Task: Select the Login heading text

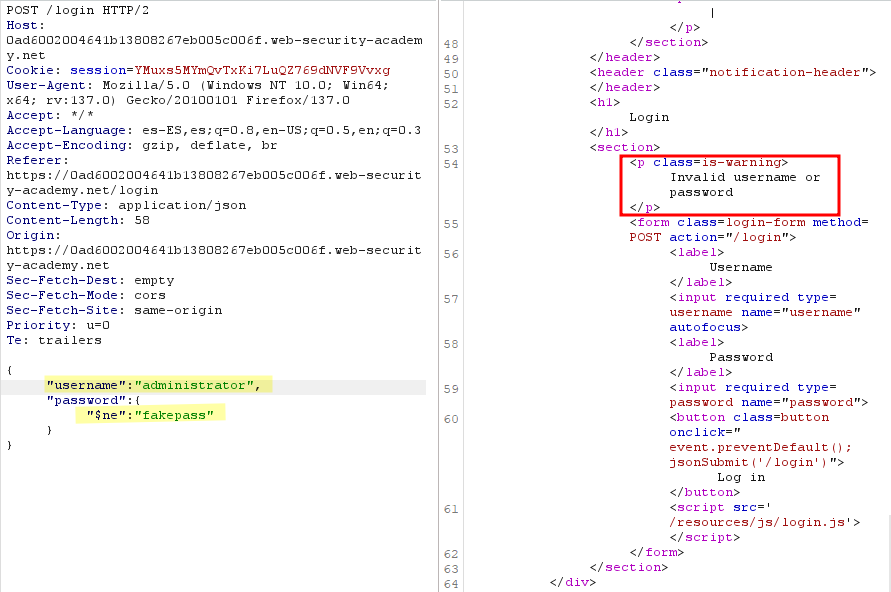Action: [x=649, y=117]
